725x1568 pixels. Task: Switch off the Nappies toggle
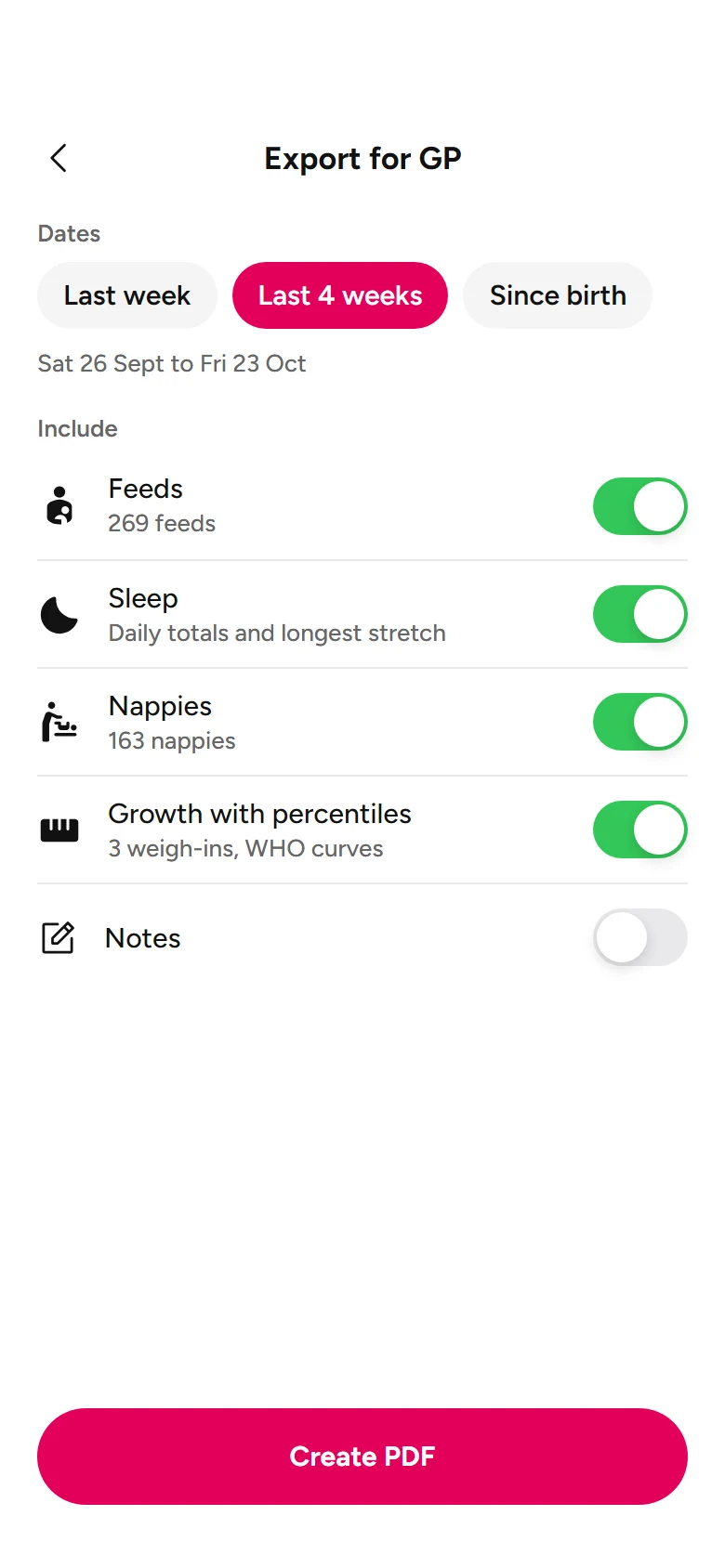640,722
